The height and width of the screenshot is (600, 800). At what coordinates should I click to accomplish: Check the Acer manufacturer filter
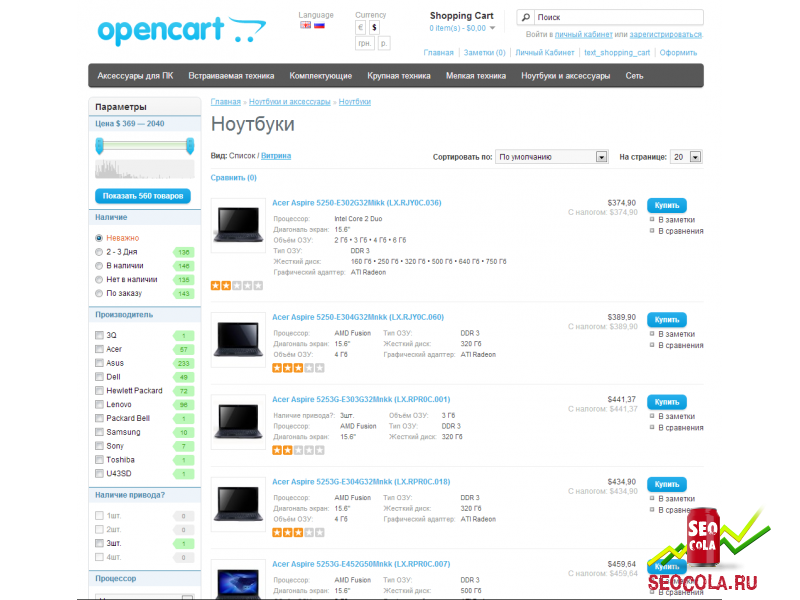(x=99, y=349)
